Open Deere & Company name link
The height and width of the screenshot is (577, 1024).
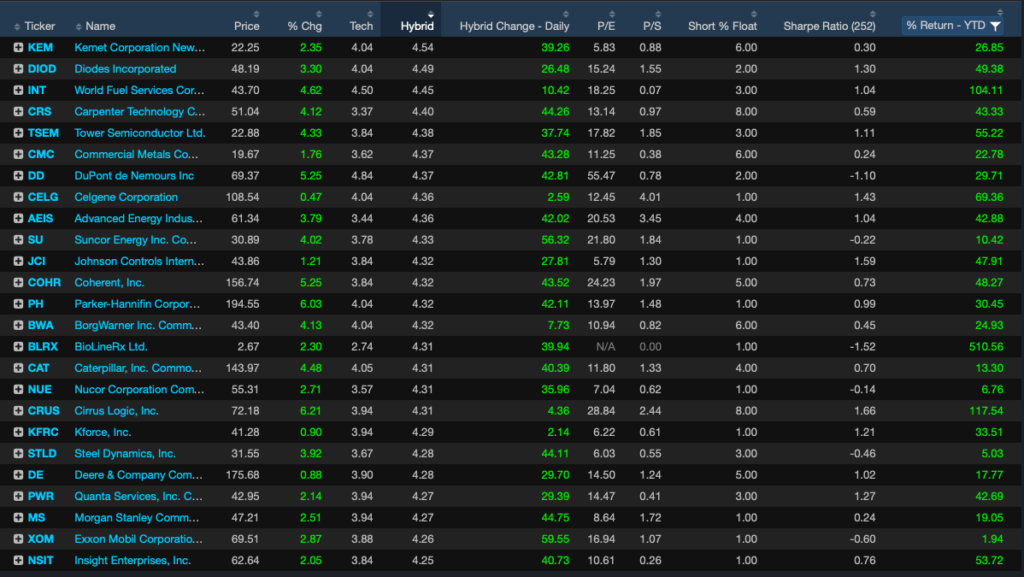[138, 475]
